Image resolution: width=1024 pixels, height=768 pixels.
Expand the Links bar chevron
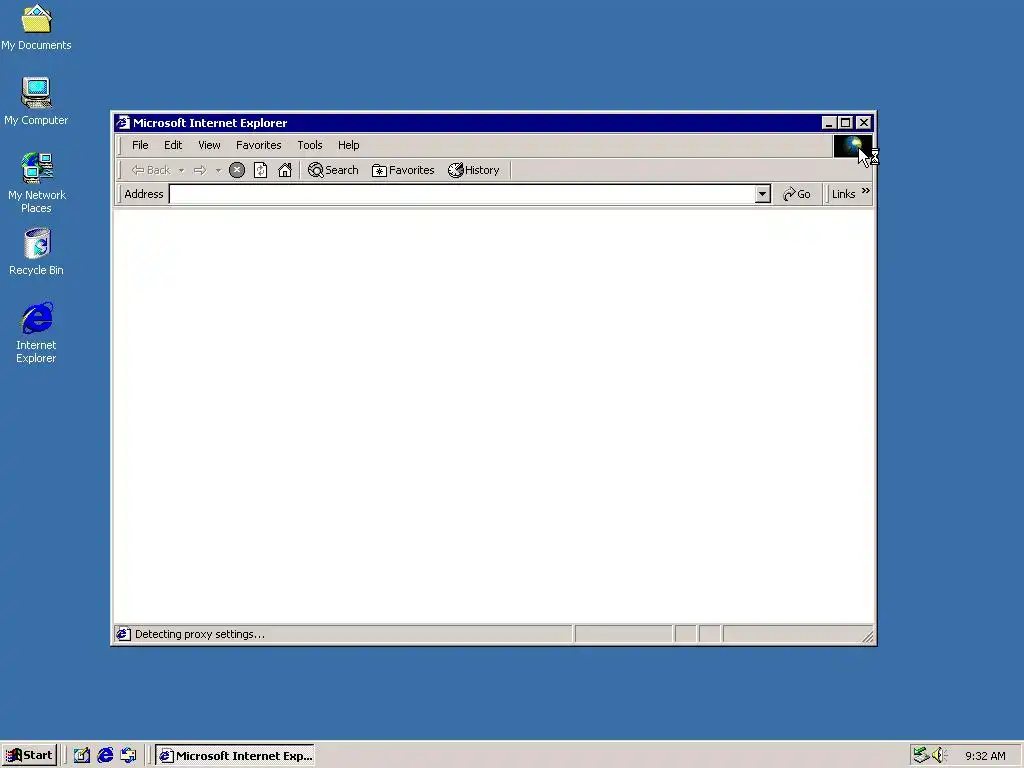(866, 191)
